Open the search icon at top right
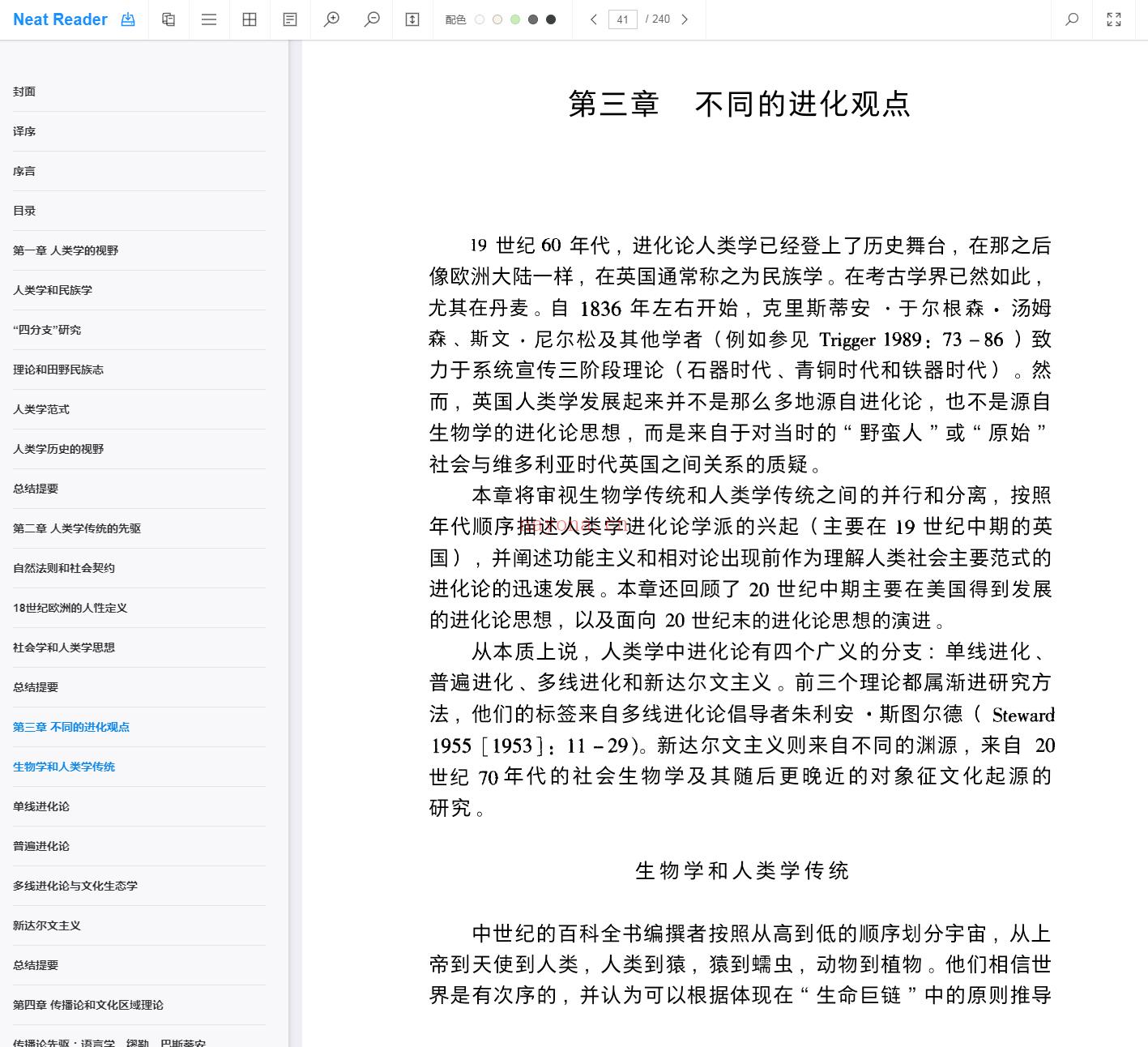This screenshot has height=1047, width=1148. point(1072,19)
